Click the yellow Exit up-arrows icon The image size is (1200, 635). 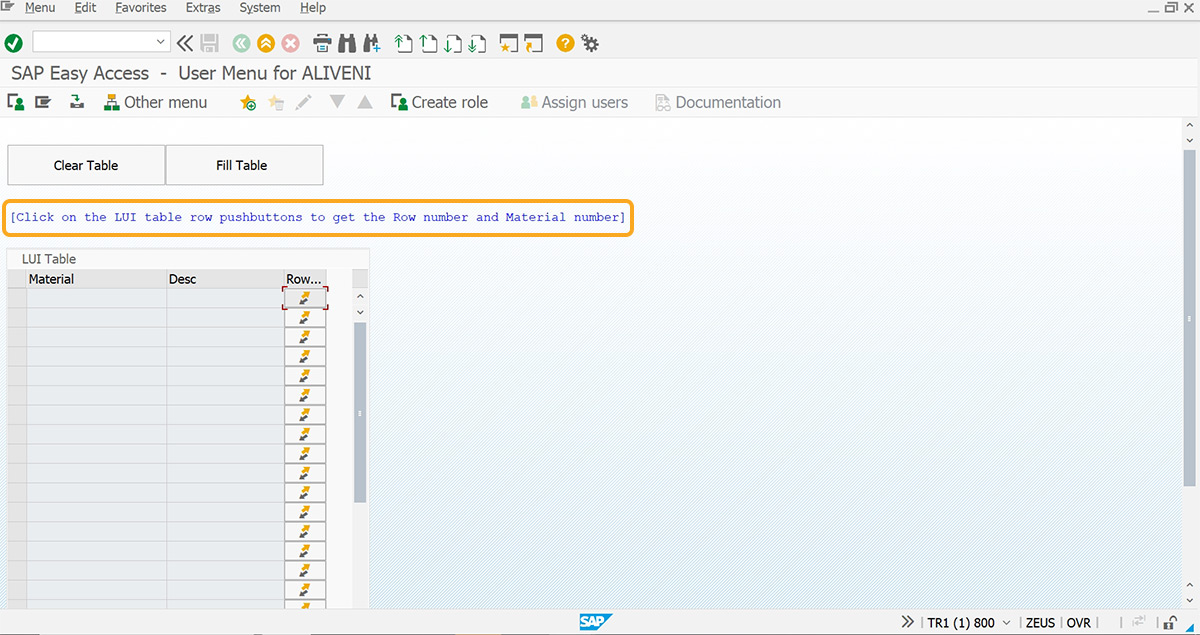tap(266, 43)
